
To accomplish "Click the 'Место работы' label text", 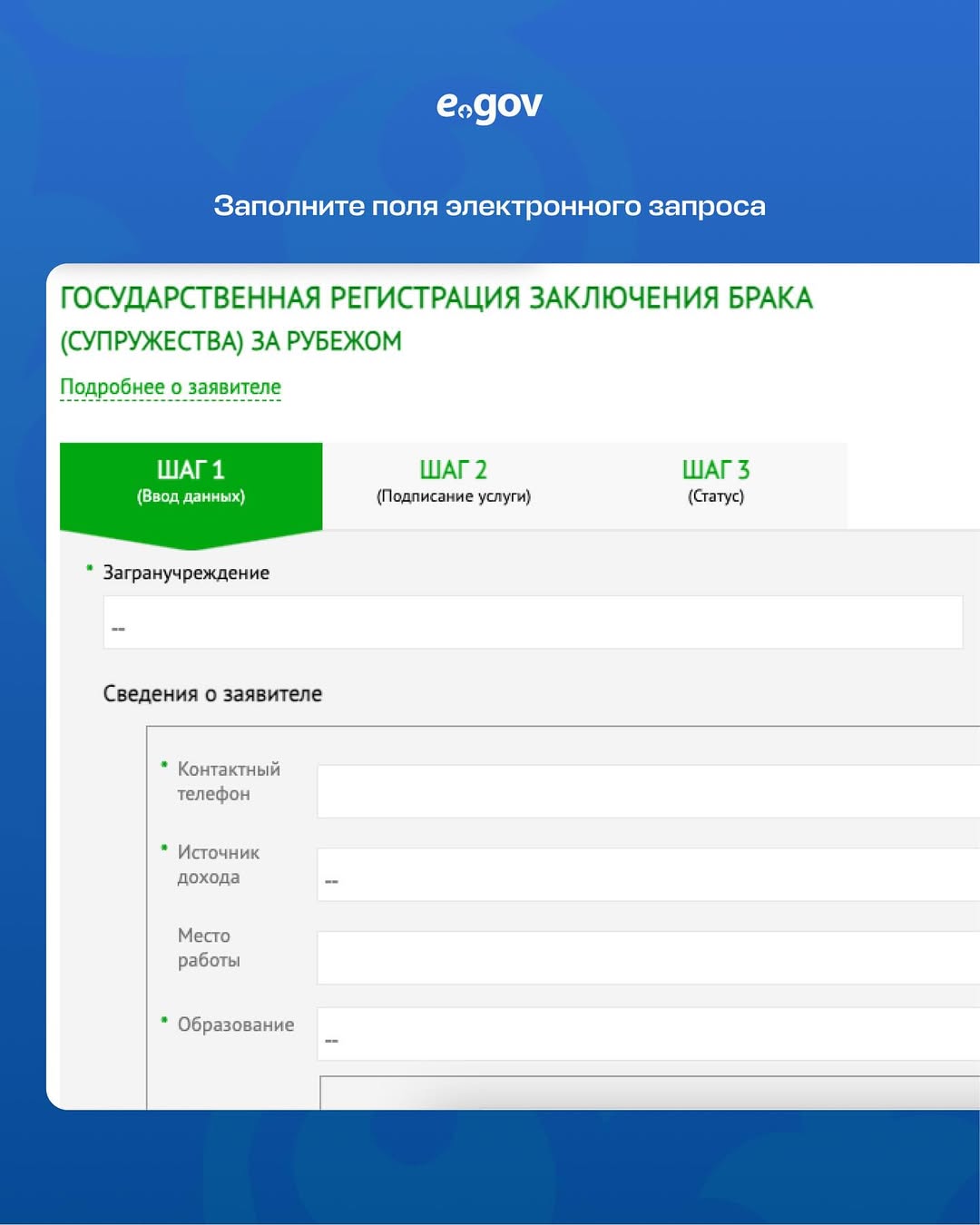I will (208, 947).
